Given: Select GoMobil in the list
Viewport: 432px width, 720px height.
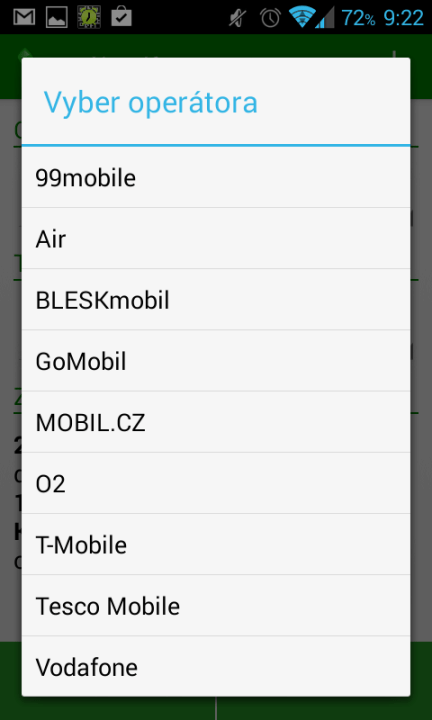Looking at the screenshot, I should pos(216,361).
